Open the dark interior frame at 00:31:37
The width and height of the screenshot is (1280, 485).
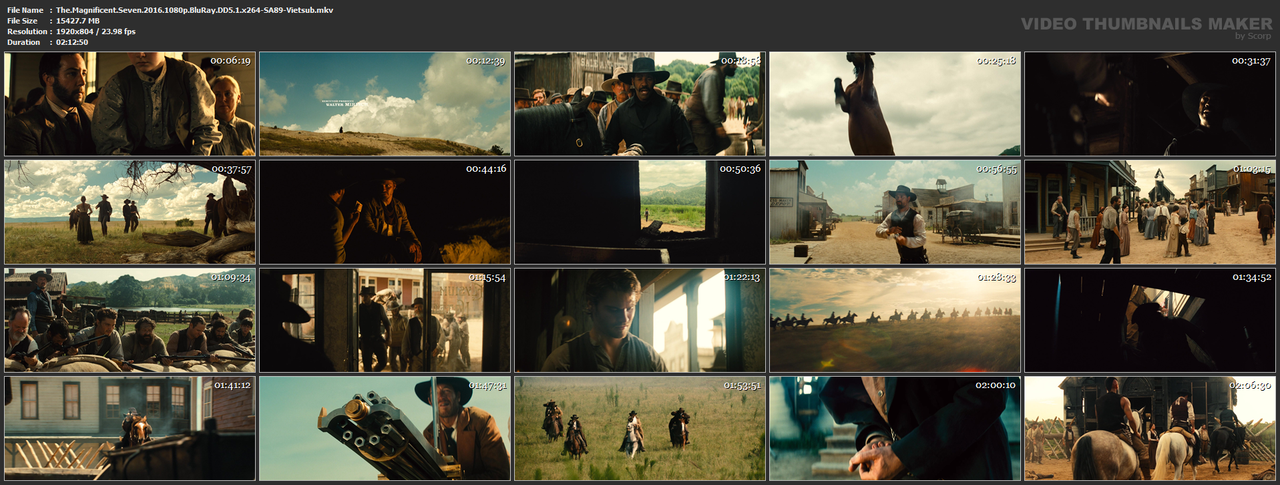pyautogui.click(x=1150, y=103)
